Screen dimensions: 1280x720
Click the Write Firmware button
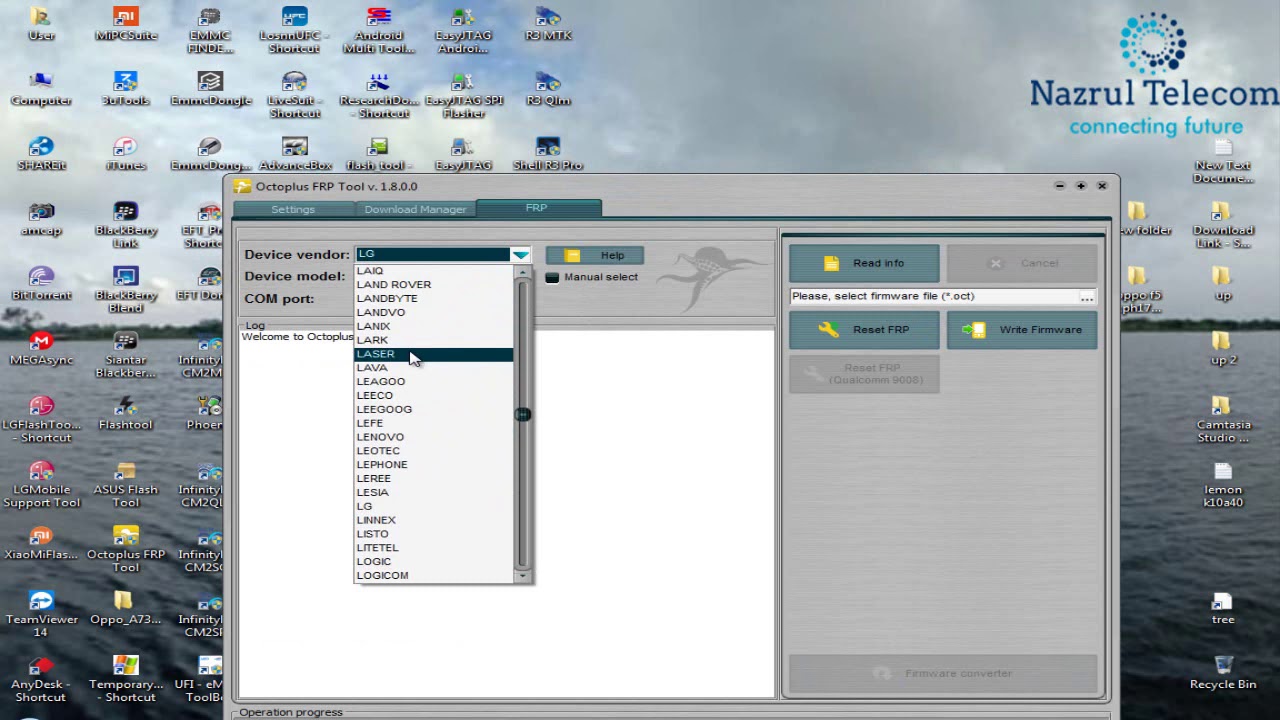click(1022, 330)
